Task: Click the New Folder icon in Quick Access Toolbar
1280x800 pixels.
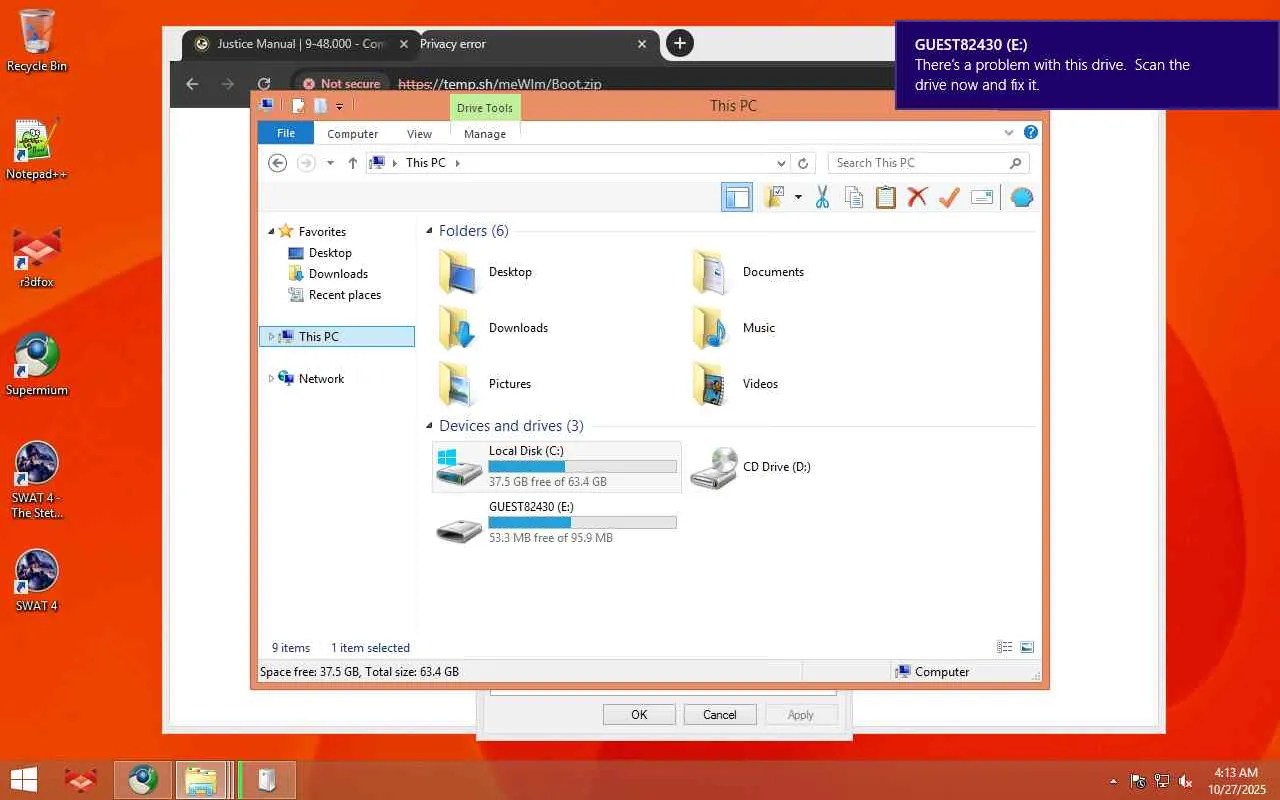Action: point(320,106)
